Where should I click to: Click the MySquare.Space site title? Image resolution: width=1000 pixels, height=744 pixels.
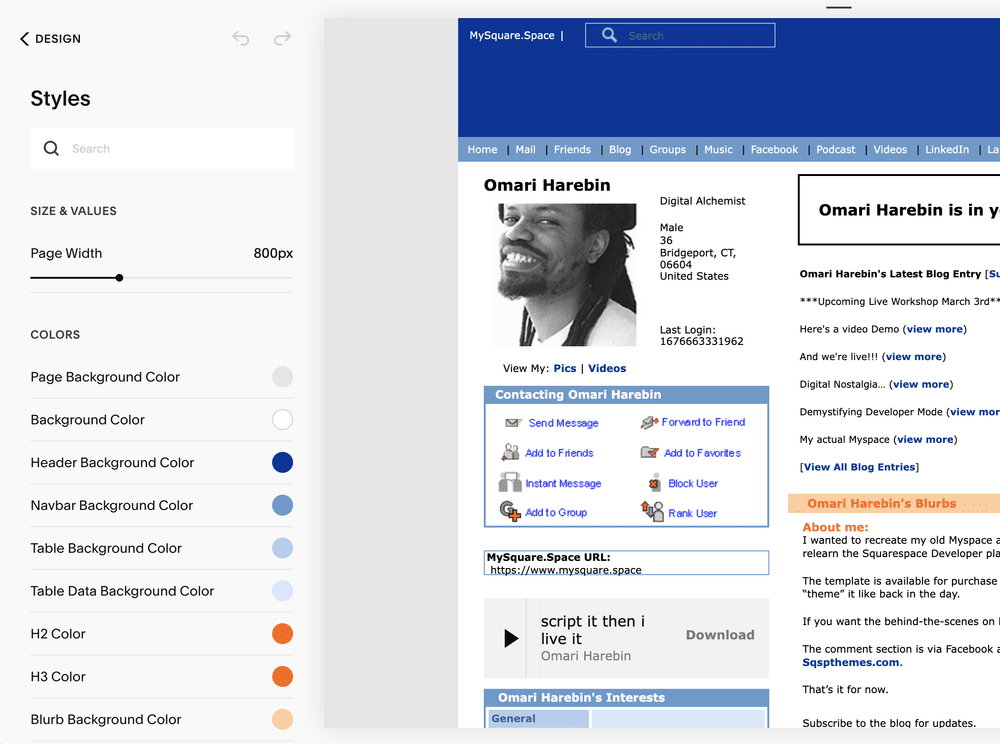(x=511, y=35)
